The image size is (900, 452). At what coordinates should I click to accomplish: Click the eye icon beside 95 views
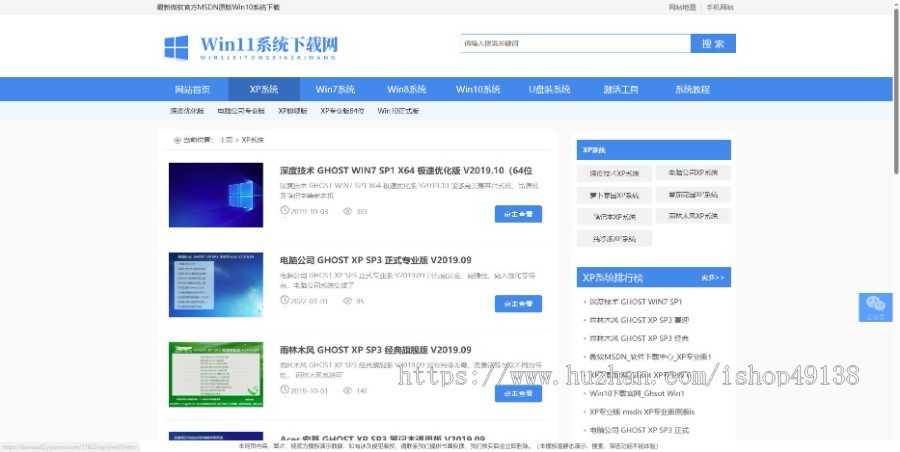tap(347, 301)
